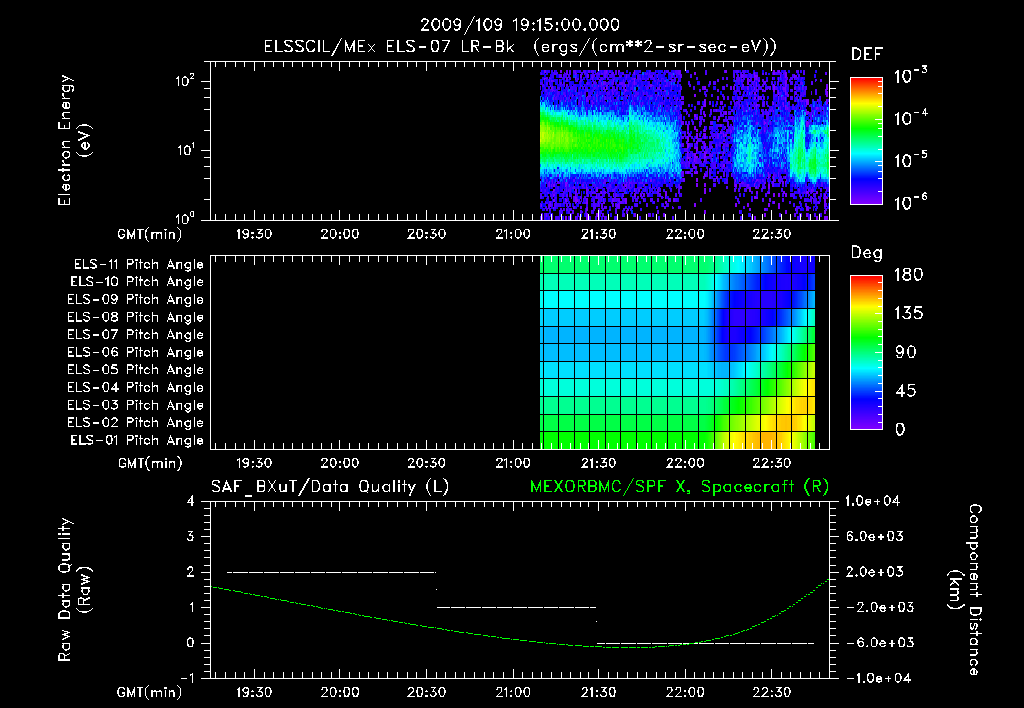Click the Component Distance (km) axis label
The height and width of the screenshot is (708, 1024).
coord(965,590)
